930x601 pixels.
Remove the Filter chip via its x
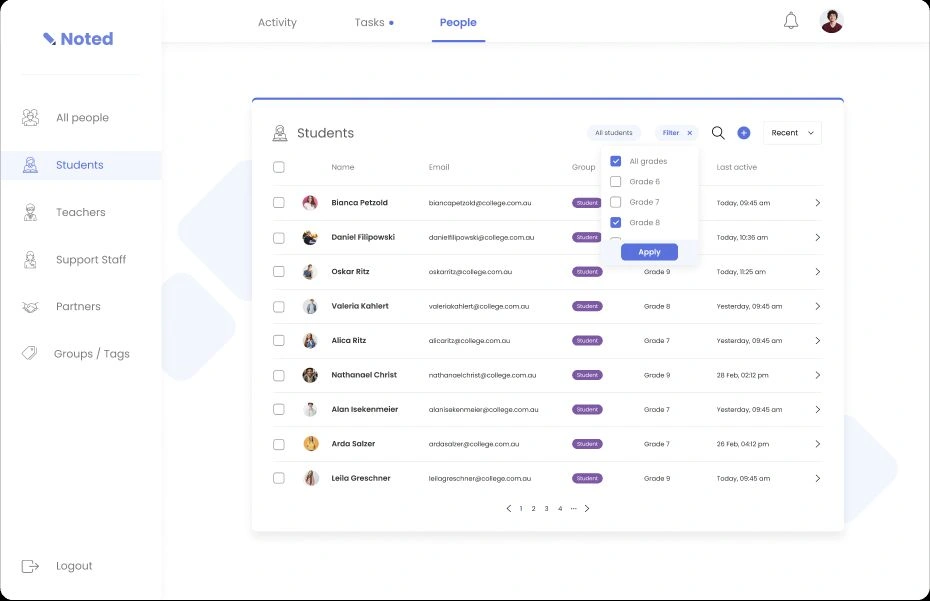coord(690,133)
